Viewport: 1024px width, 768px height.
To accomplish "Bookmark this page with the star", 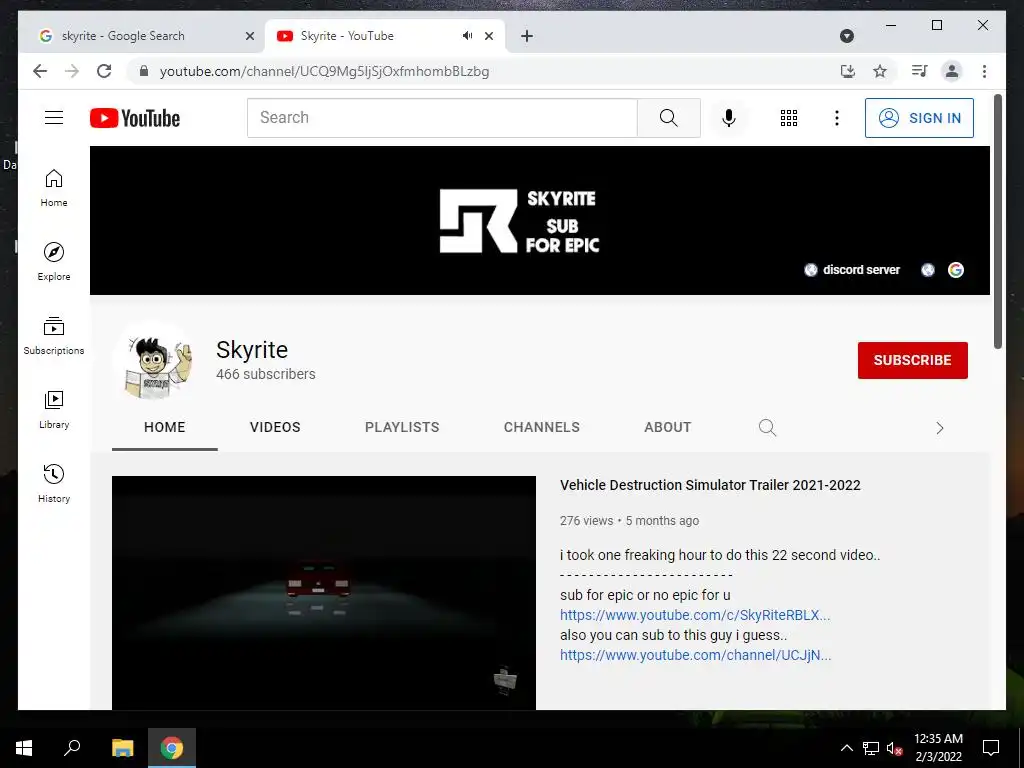I will coord(880,71).
